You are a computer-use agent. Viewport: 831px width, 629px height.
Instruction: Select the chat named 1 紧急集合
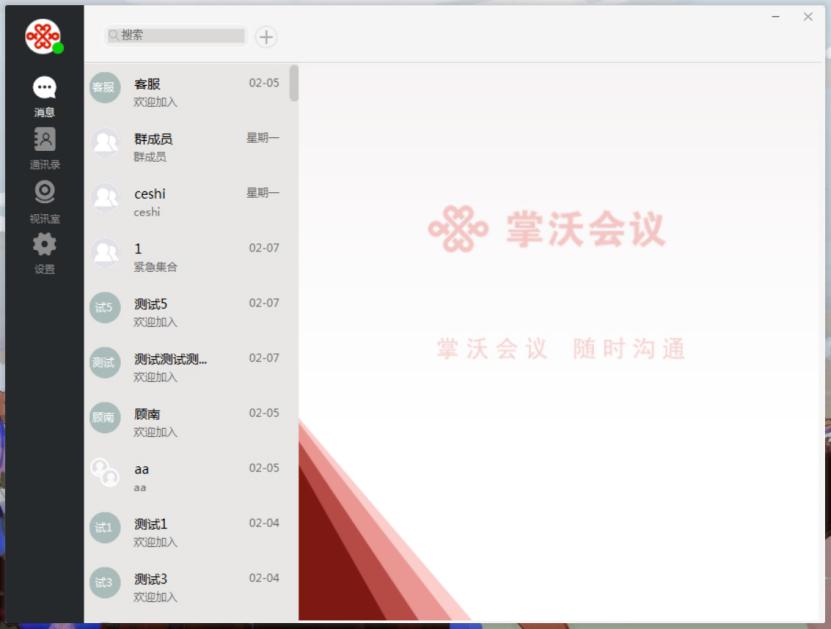click(190, 257)
